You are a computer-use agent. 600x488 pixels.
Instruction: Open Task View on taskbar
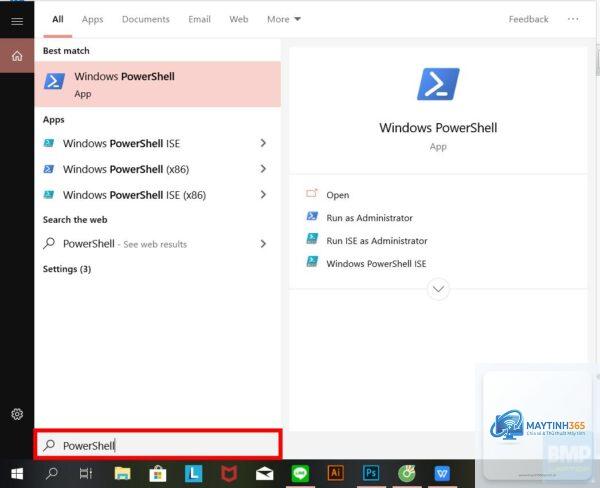tap(86, 474)
